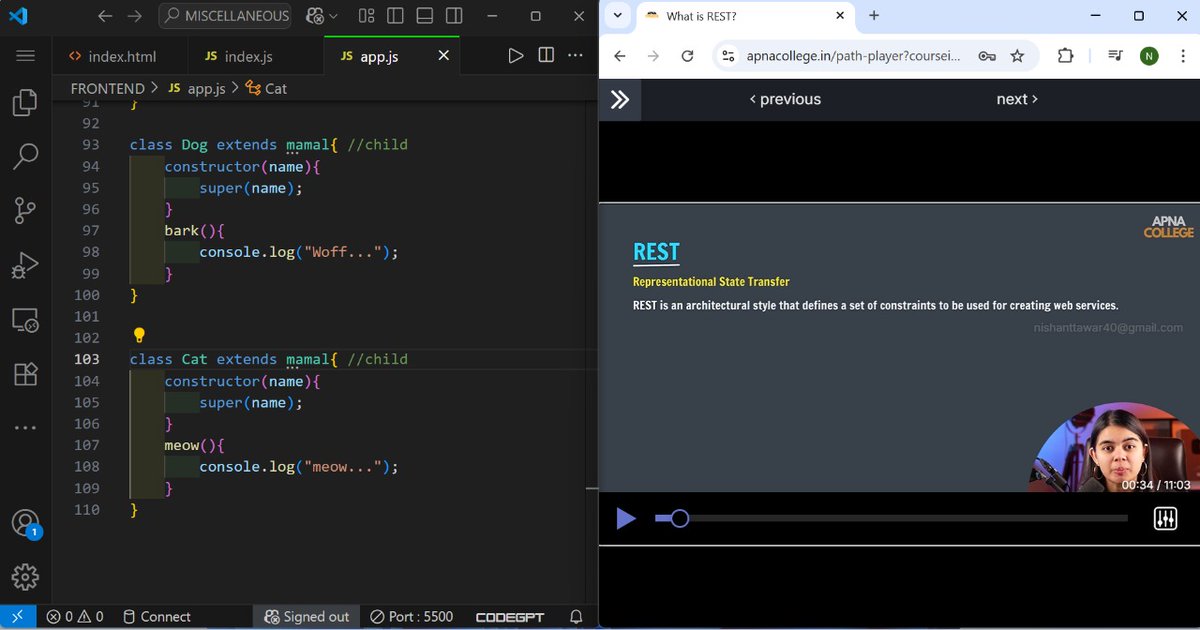Open a new Chrome tab
This screenshot has width=1200, height=630.
click(x=874, y=16)
